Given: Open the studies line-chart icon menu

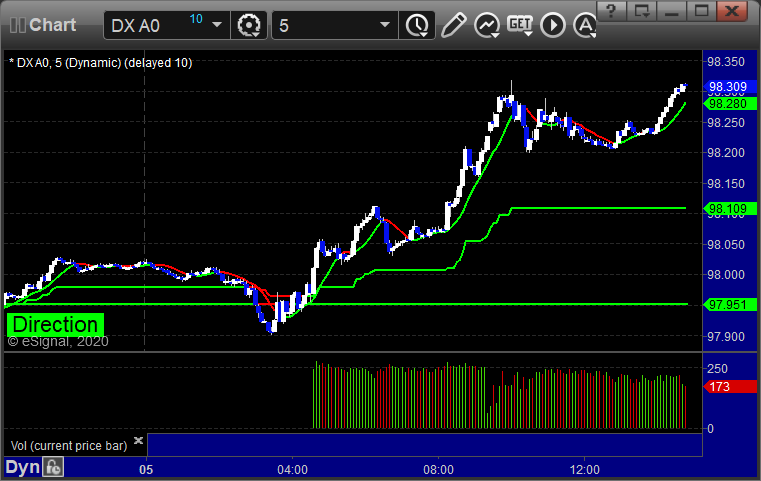Looking at the screenshot, I should pos(487,25).
